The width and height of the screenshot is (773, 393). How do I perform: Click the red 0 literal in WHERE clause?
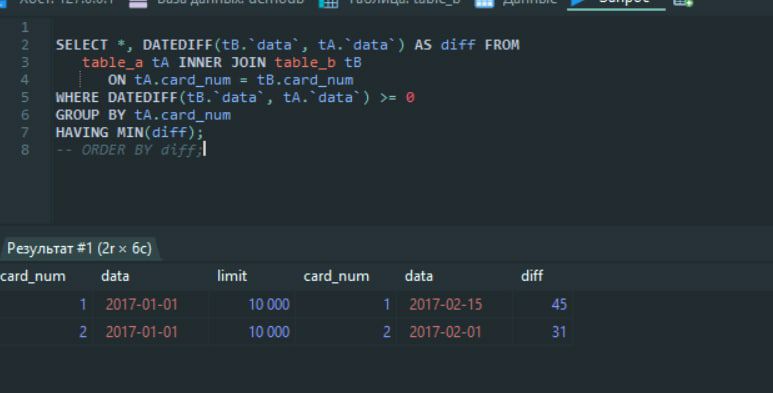[x=410, y=98]
